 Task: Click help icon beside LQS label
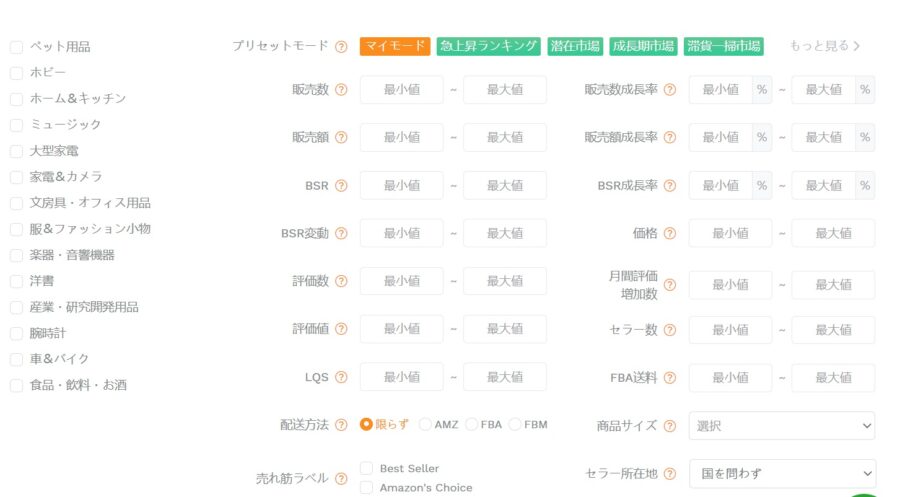(341, 377)
